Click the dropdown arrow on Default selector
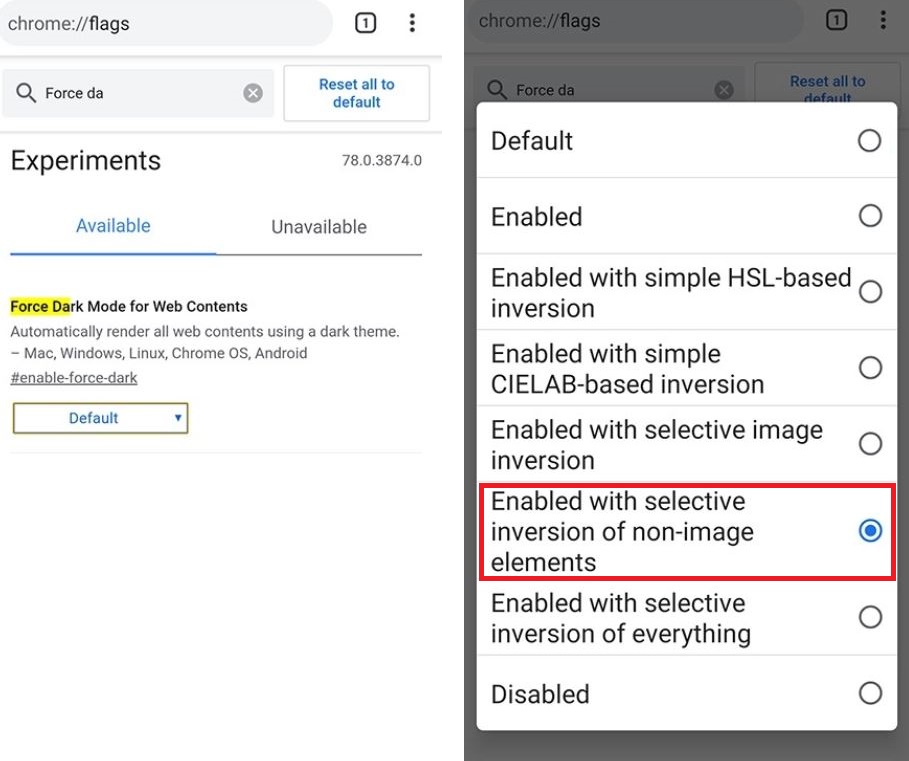Viewport: 909px width, 761px height. click(x=178, y=418)
